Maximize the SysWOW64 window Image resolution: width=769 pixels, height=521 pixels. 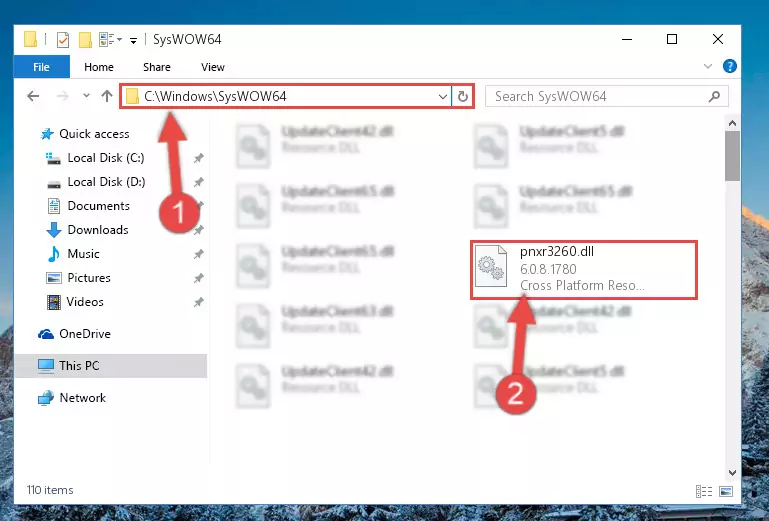(672, 39)
